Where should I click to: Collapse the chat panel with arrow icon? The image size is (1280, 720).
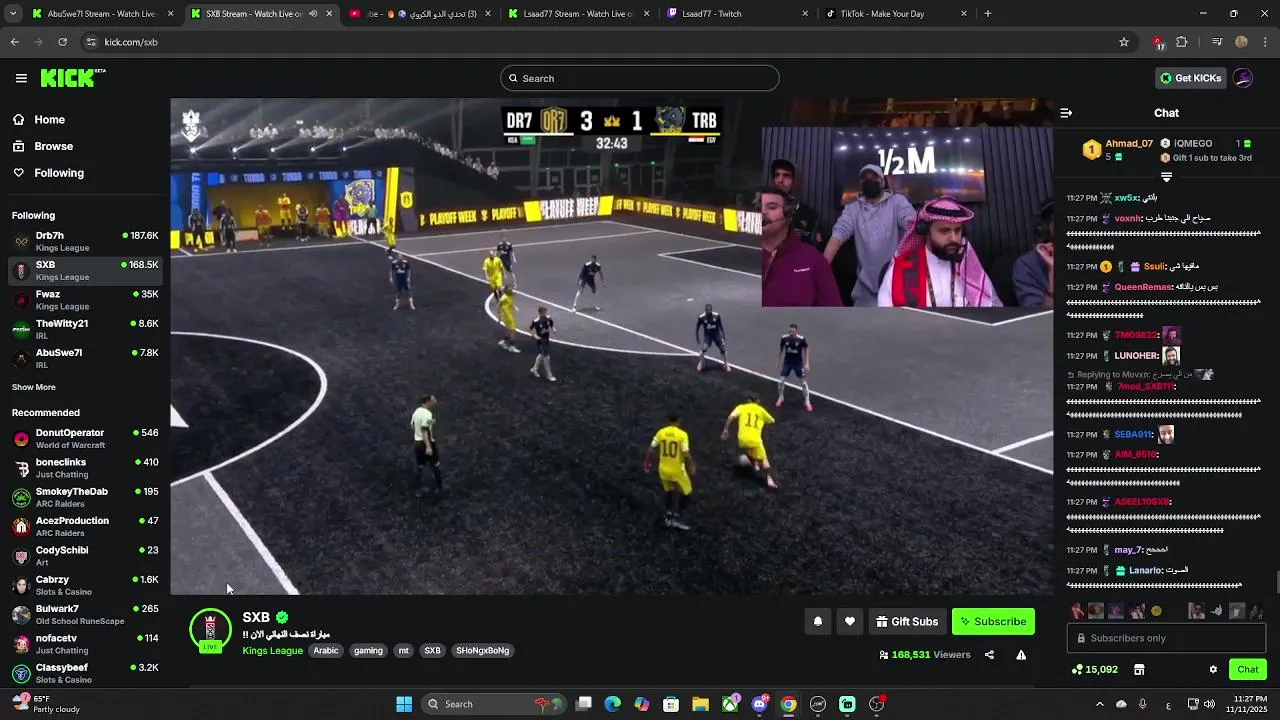[1066, 113]
